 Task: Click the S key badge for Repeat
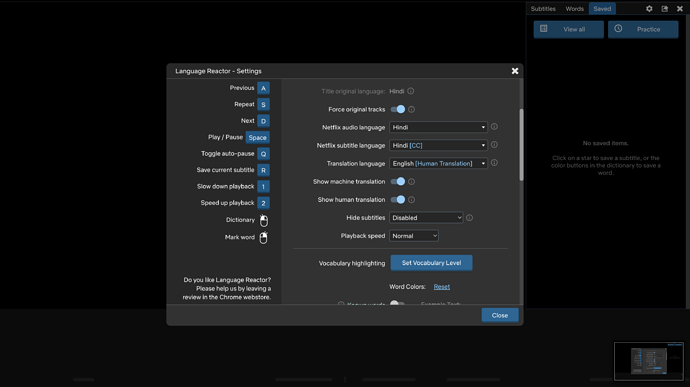263,104
